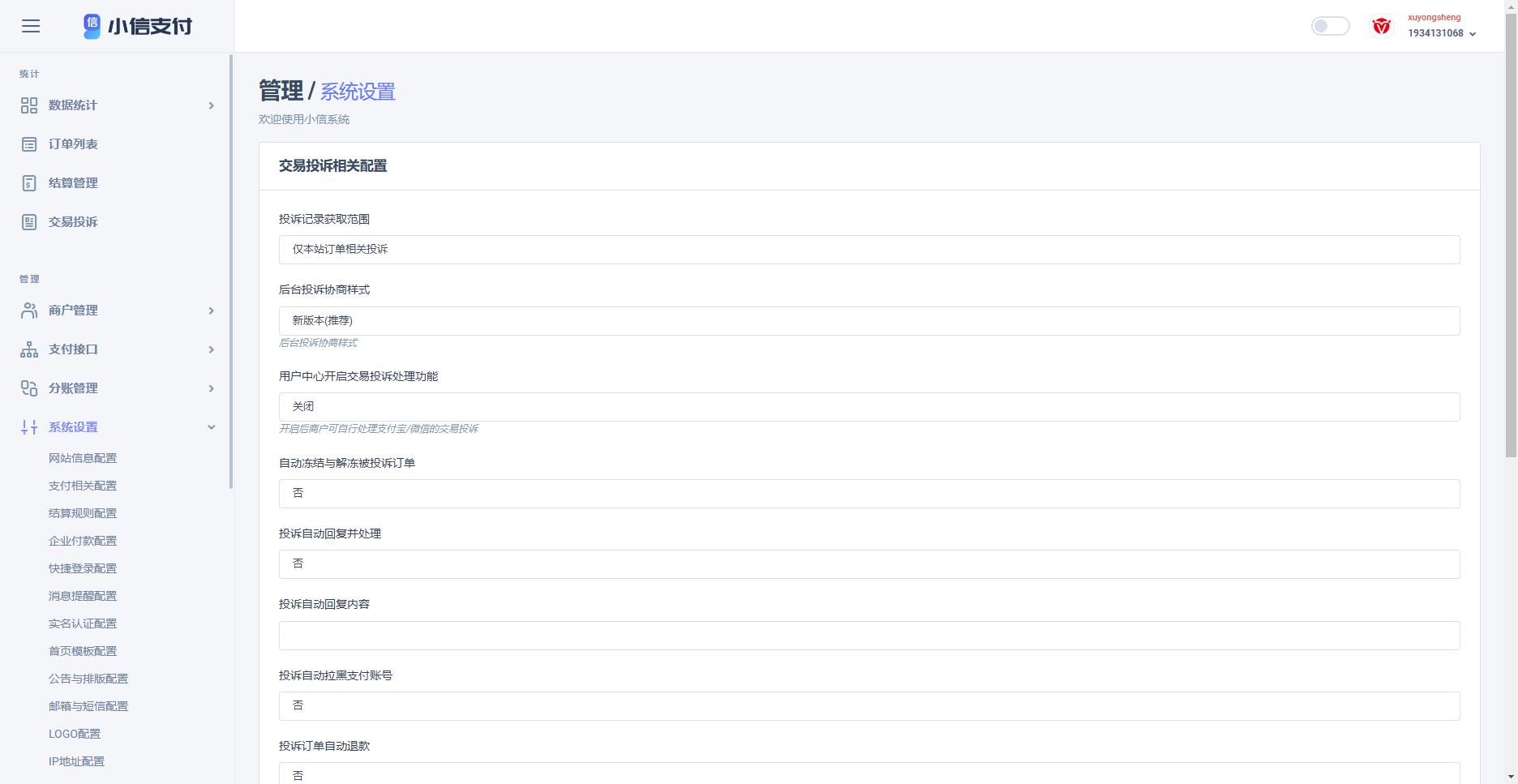Screen dimensions: 1518x784
Task: Click the 结算管理 sidebar icon
Action: pyautogui.click(x=29, y=183)
